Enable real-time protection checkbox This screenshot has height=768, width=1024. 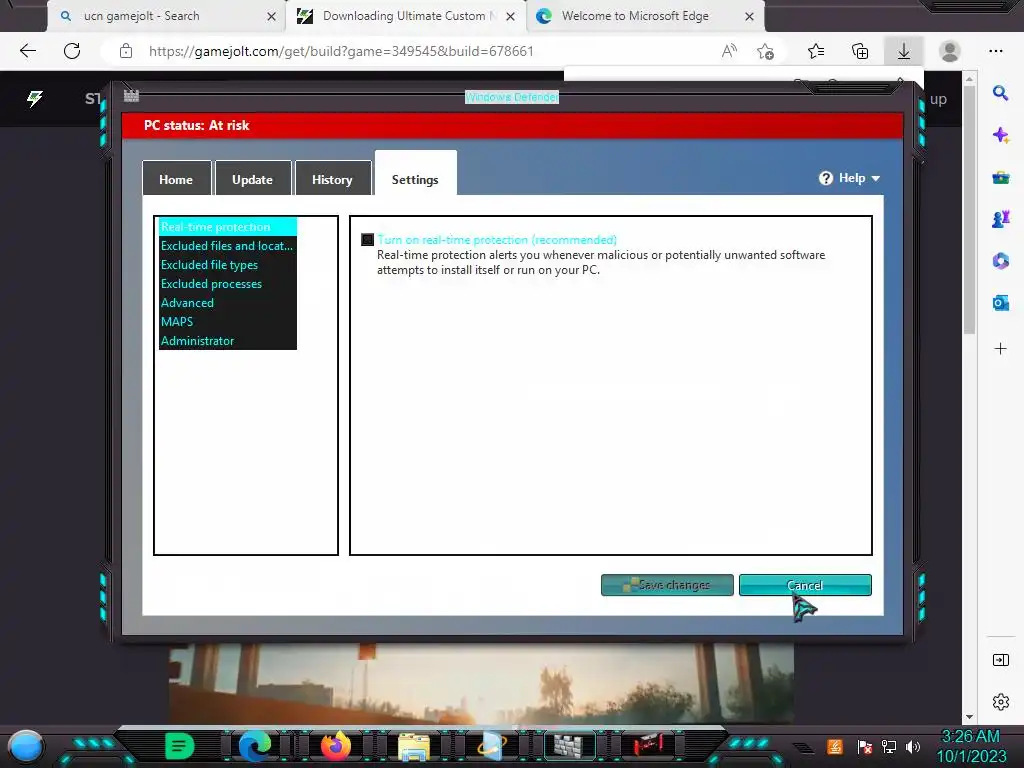(368, 240)
